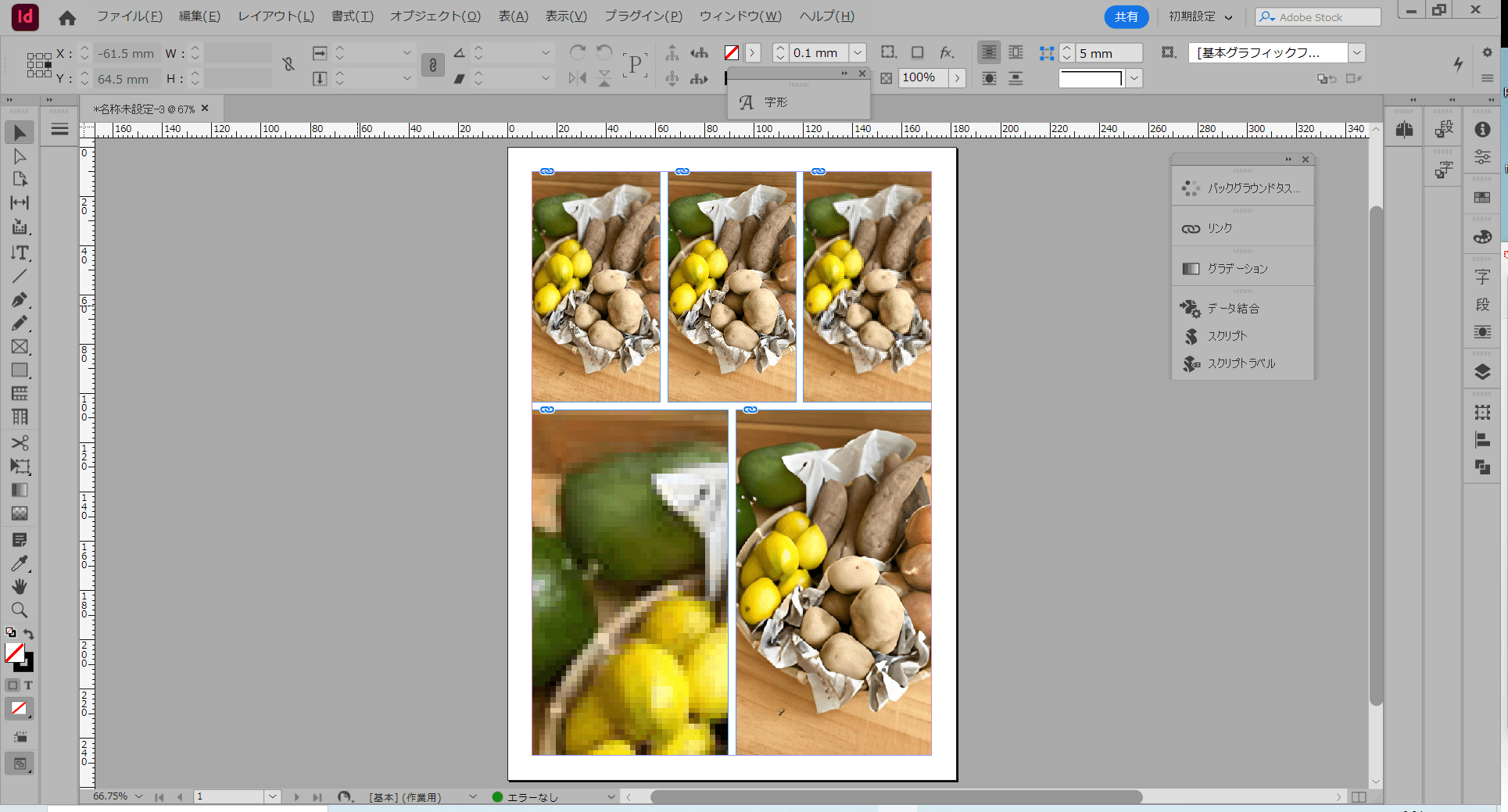Pick the Scissors tool
Screen dimensions: 1508x812
point(20,443)
